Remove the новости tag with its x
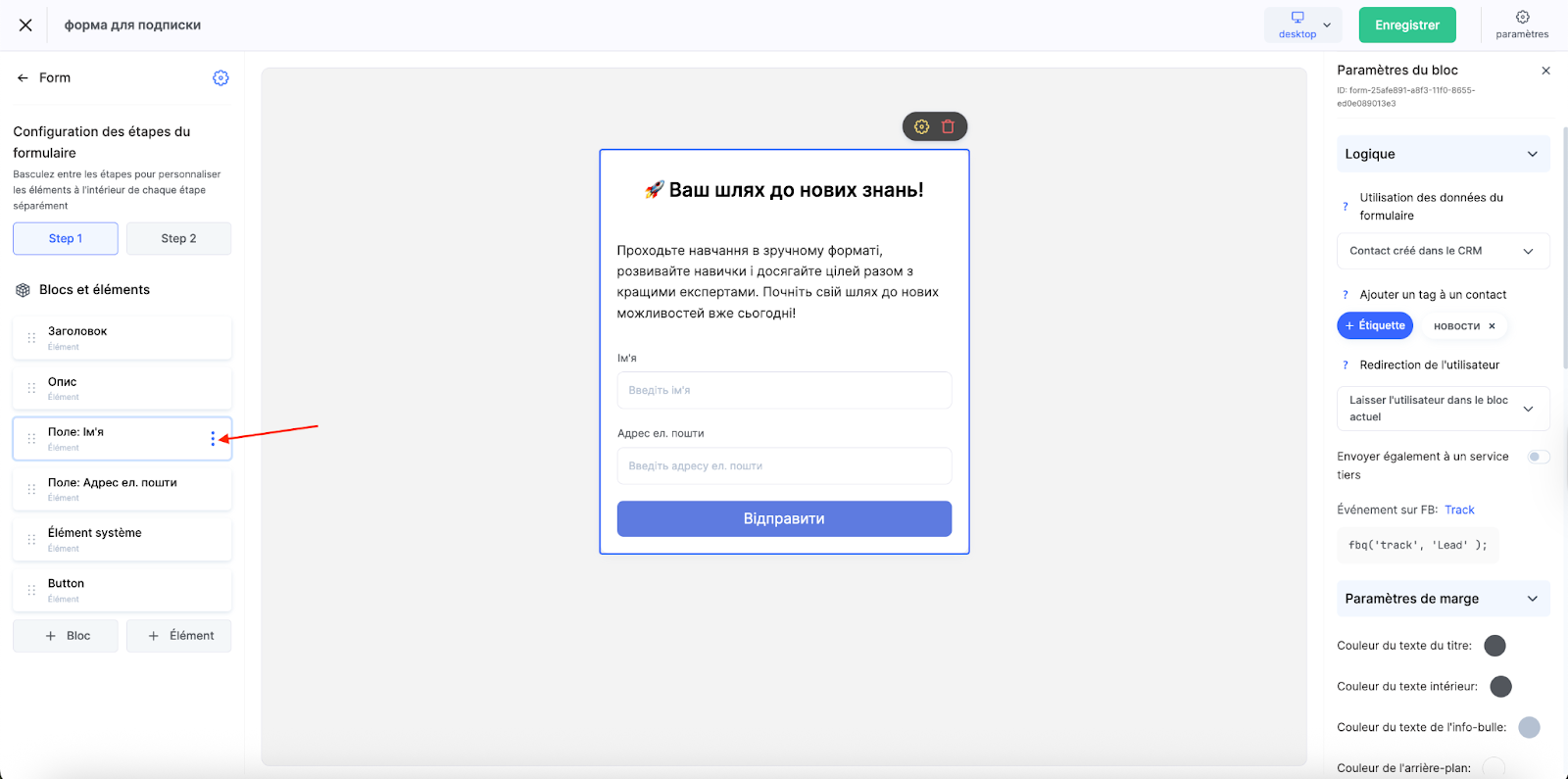The width and height of the screenshot is (1568, 779). pos(1492,326)
